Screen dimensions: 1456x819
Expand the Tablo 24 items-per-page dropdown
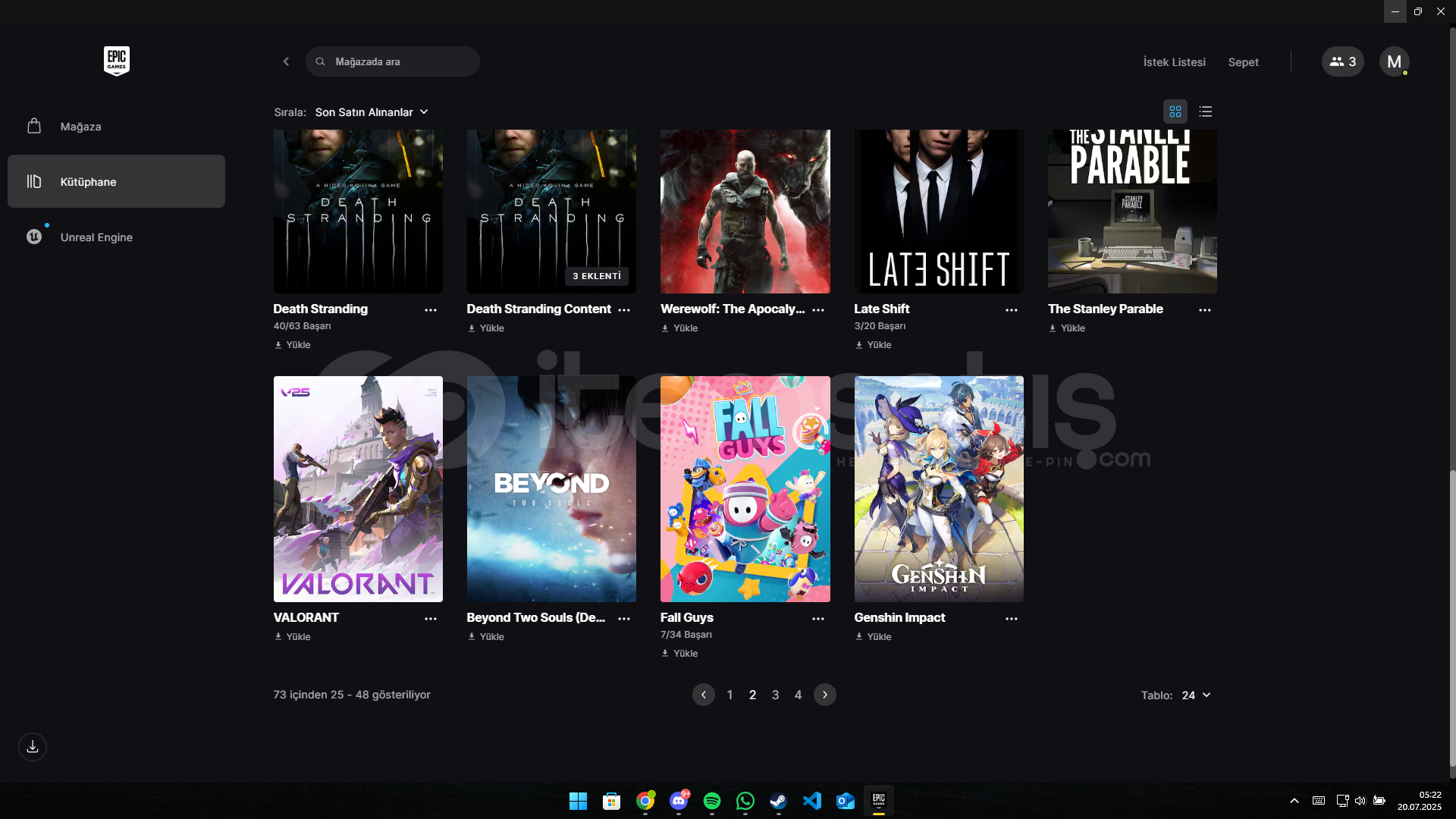point(1196,695)
